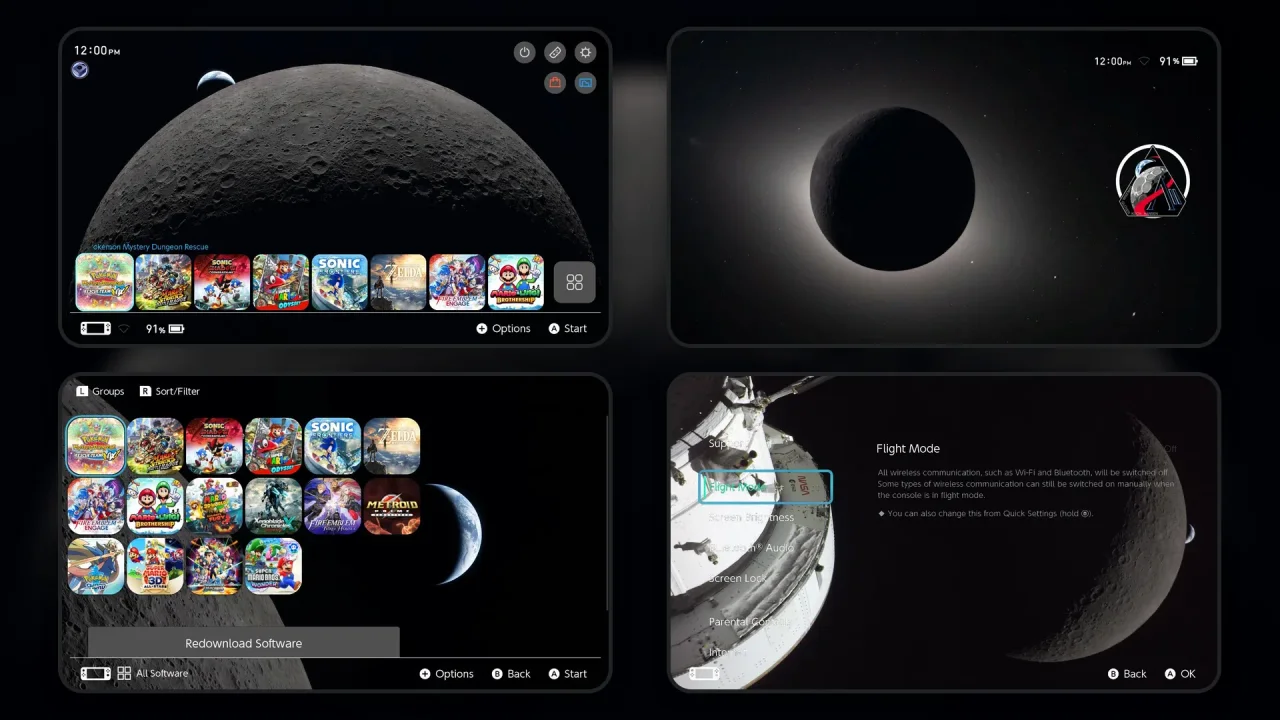Launch Super Mario Odyssey on the home row
1280x720 pixels.
[x=281, y=282]
